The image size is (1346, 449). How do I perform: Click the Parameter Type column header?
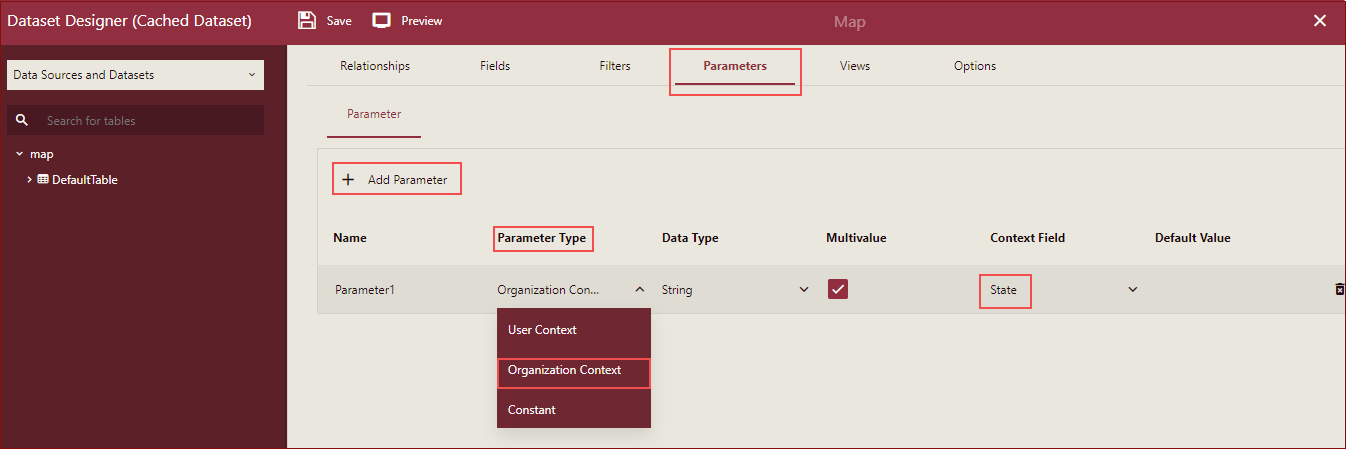click(543, 238)
